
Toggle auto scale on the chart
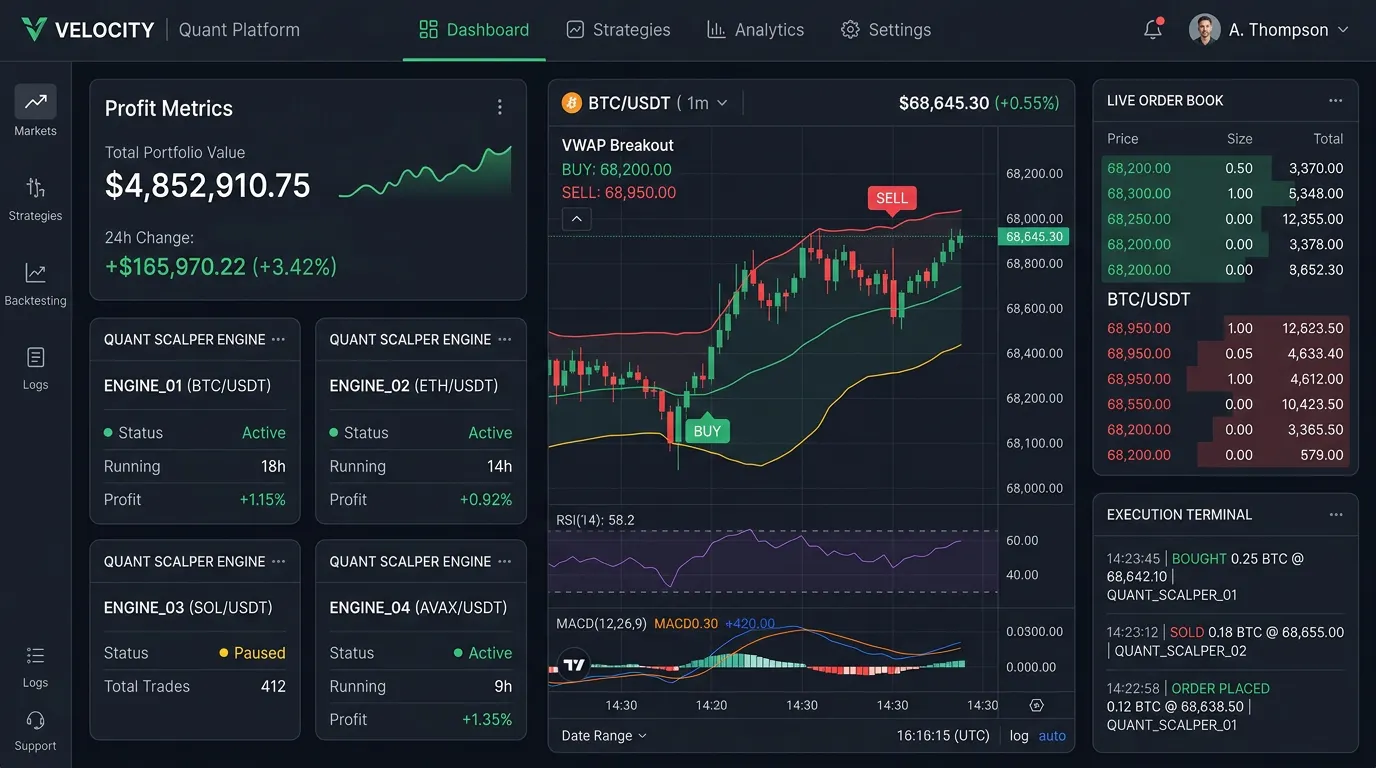tap(1052, 736)
